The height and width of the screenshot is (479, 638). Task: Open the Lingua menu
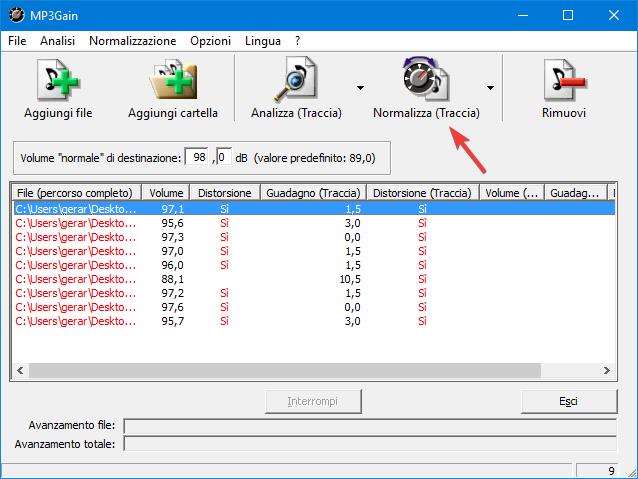pos(263,41)
